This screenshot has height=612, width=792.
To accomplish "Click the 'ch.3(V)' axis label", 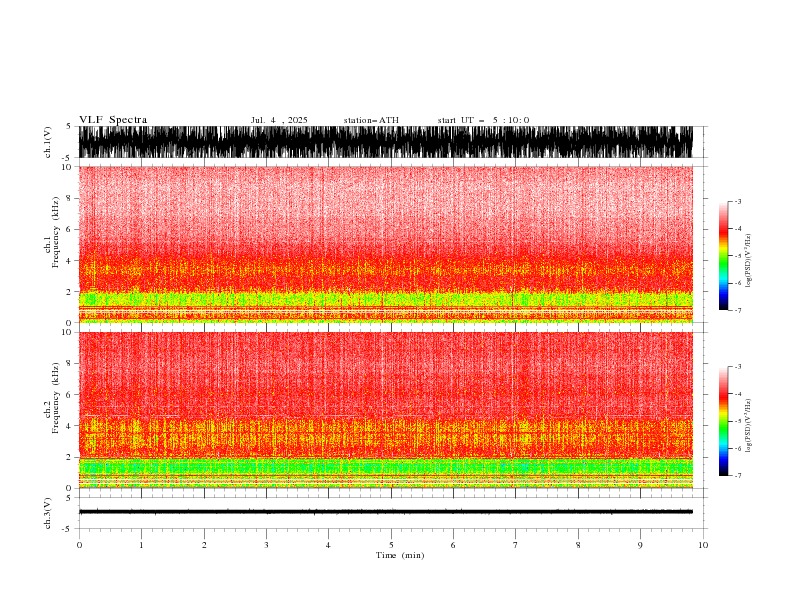I will click(x=48, y=513).
